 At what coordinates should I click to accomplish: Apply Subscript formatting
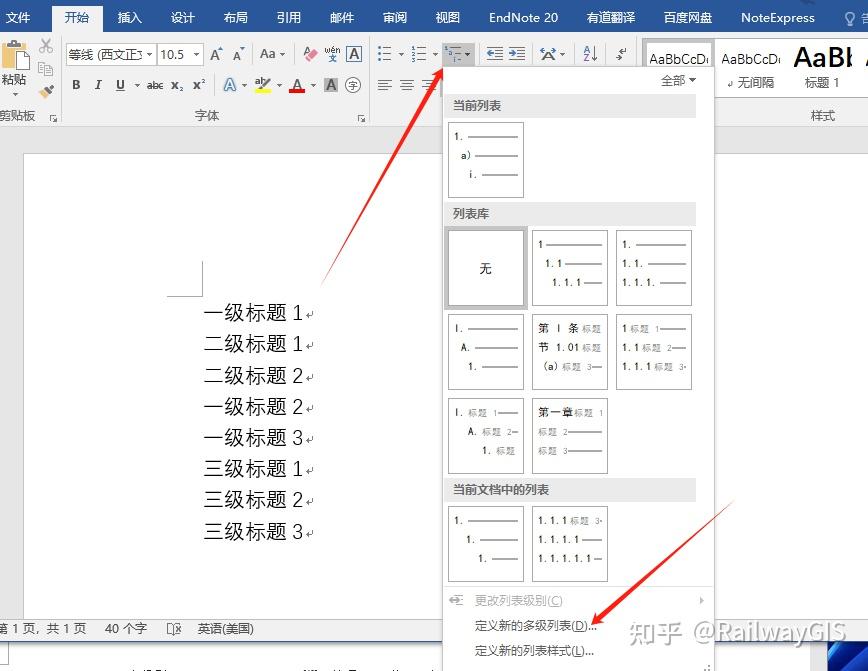pos(175,84)
